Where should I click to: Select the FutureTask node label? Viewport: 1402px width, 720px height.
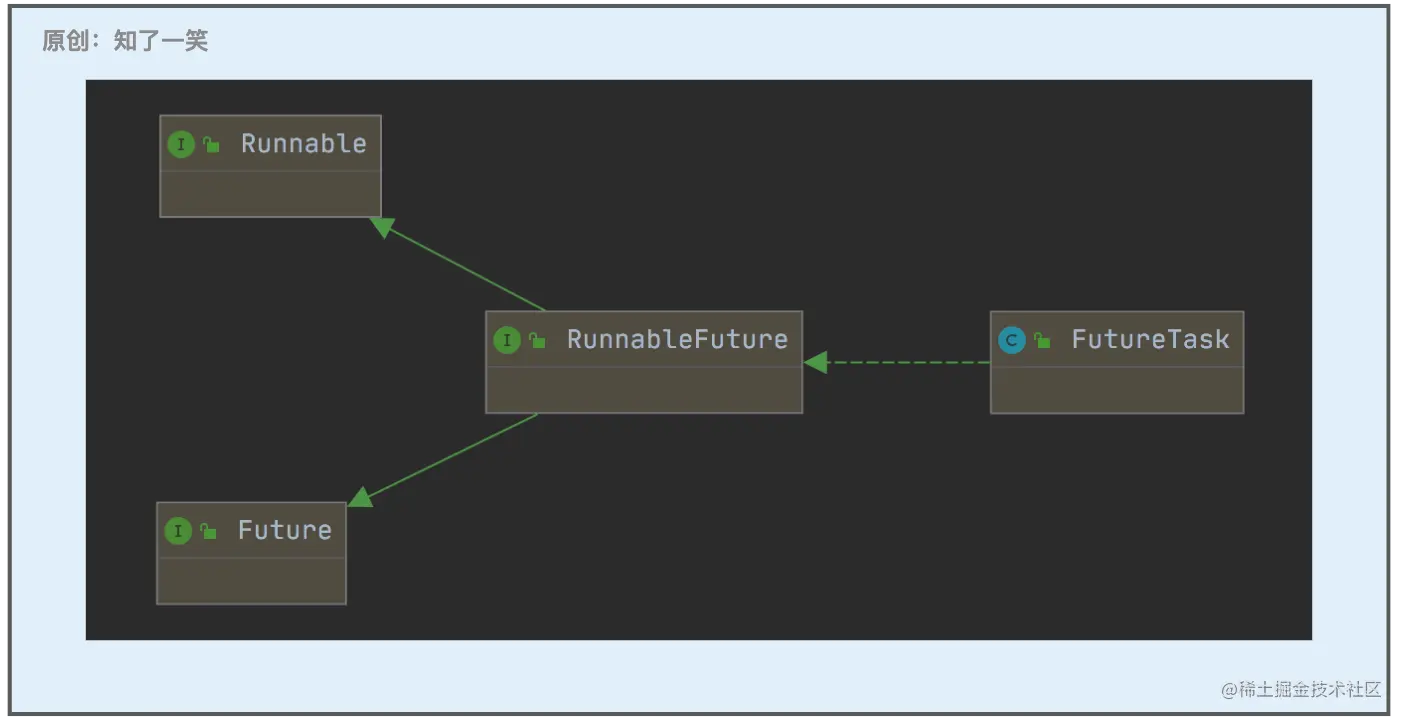[1150, 340]
